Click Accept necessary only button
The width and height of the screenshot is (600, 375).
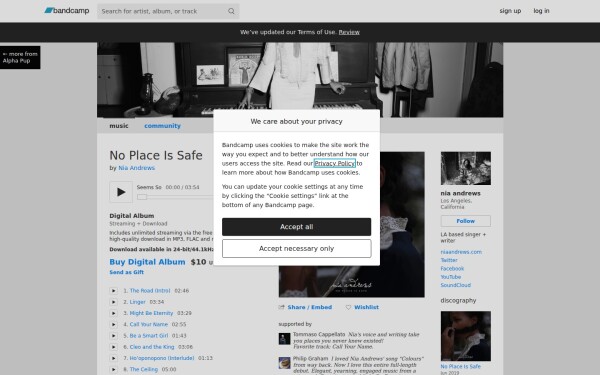point(297,249)
